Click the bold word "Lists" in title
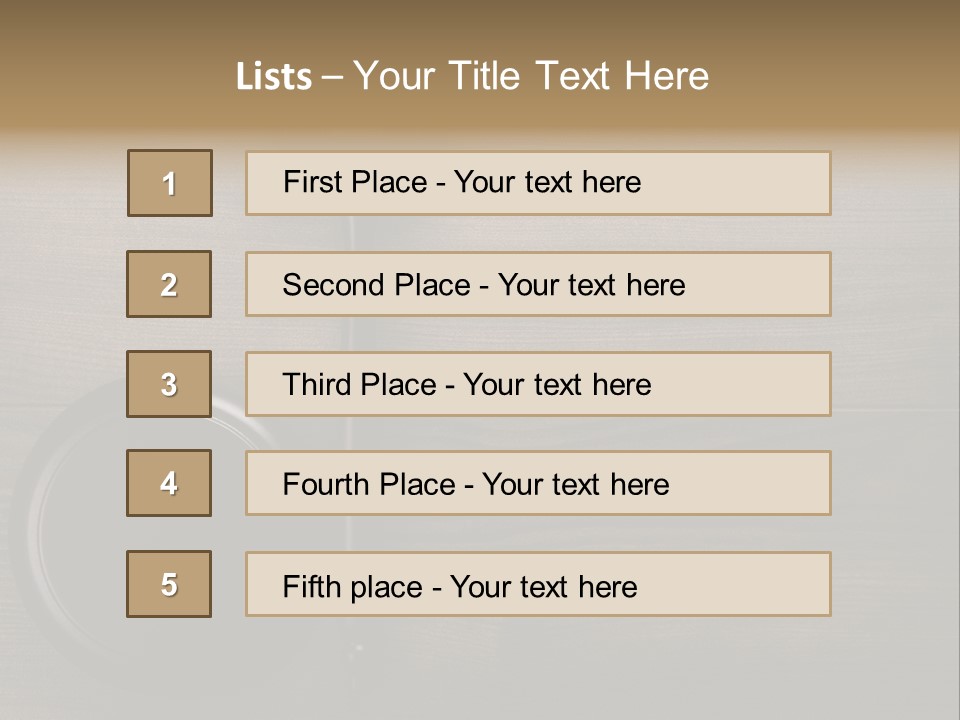Screen dimensions: 960x720 273,77
